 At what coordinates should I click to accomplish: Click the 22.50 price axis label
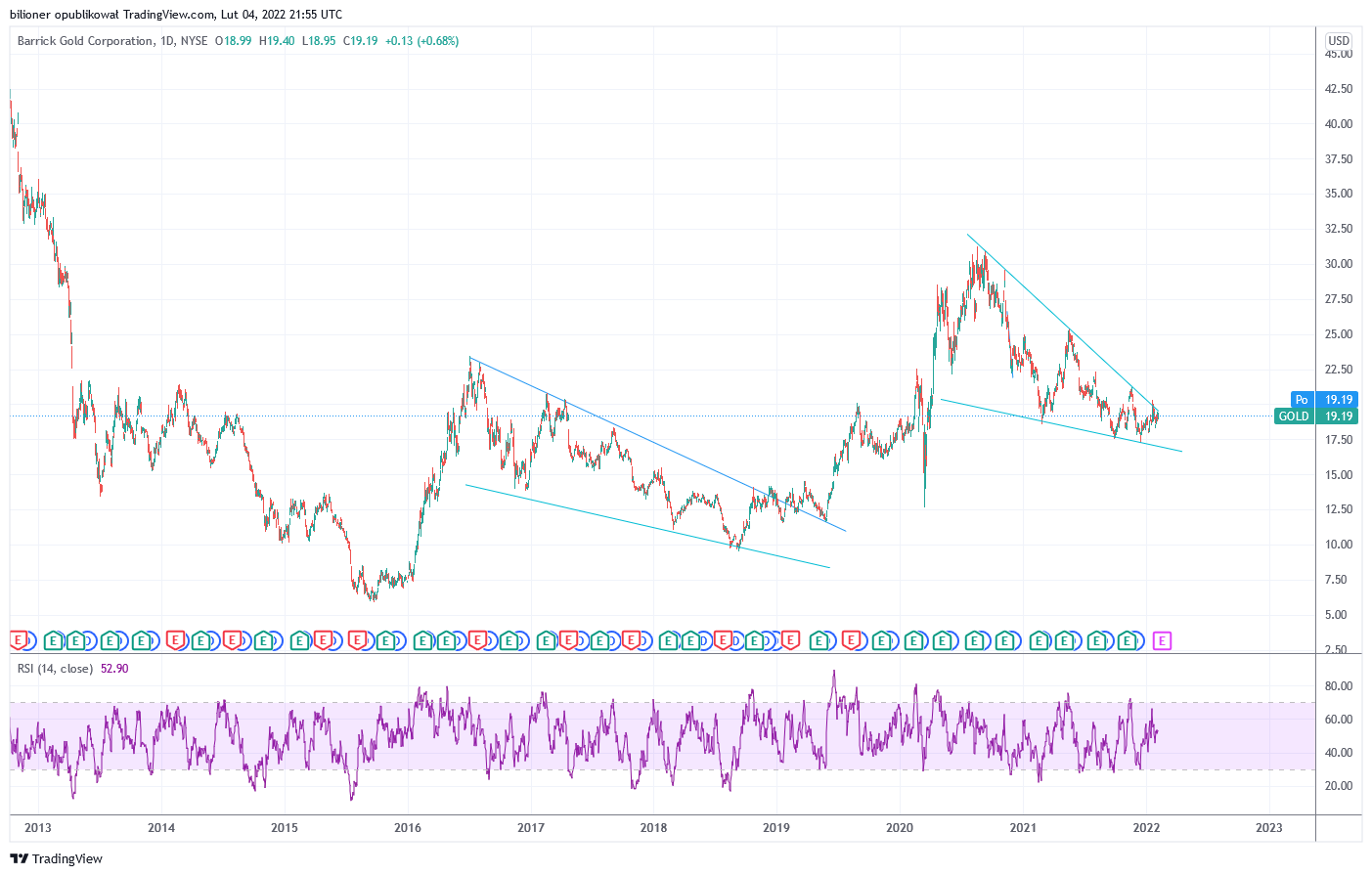pos(1339,370)
